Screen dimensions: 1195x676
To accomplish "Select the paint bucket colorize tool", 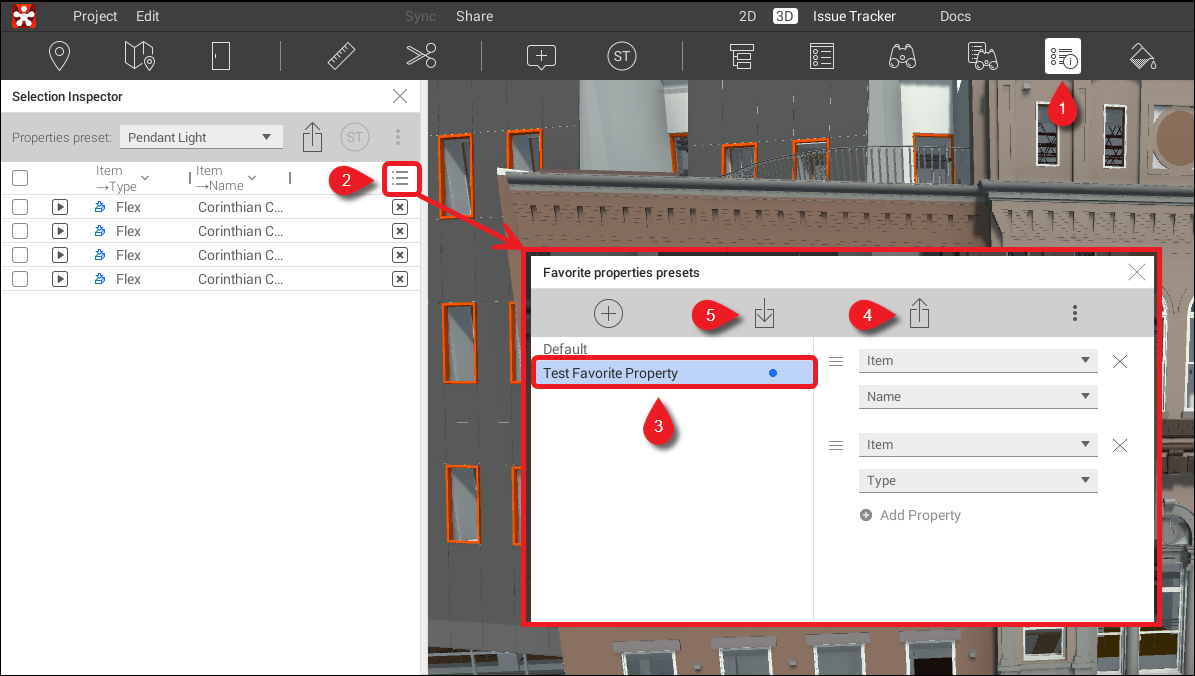I will (1142, 56).
